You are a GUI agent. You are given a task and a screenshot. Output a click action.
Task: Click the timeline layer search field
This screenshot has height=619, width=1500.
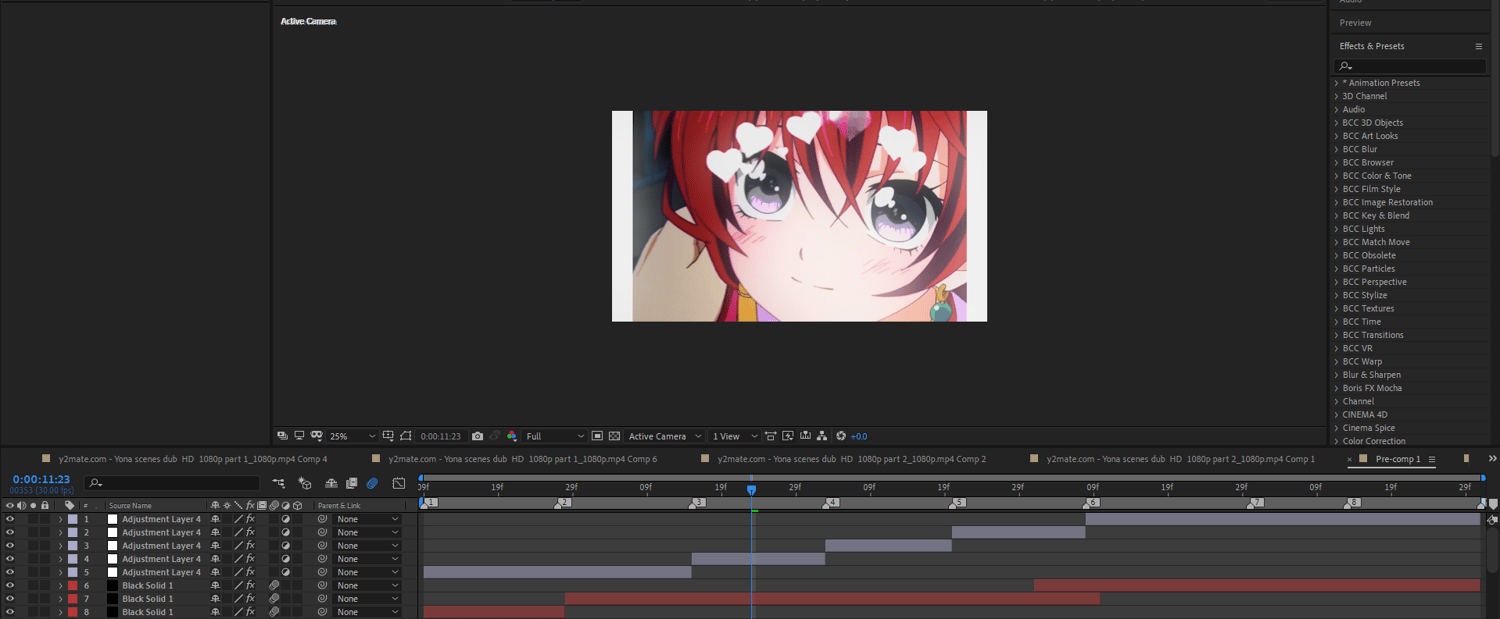(x=171, y=483)
